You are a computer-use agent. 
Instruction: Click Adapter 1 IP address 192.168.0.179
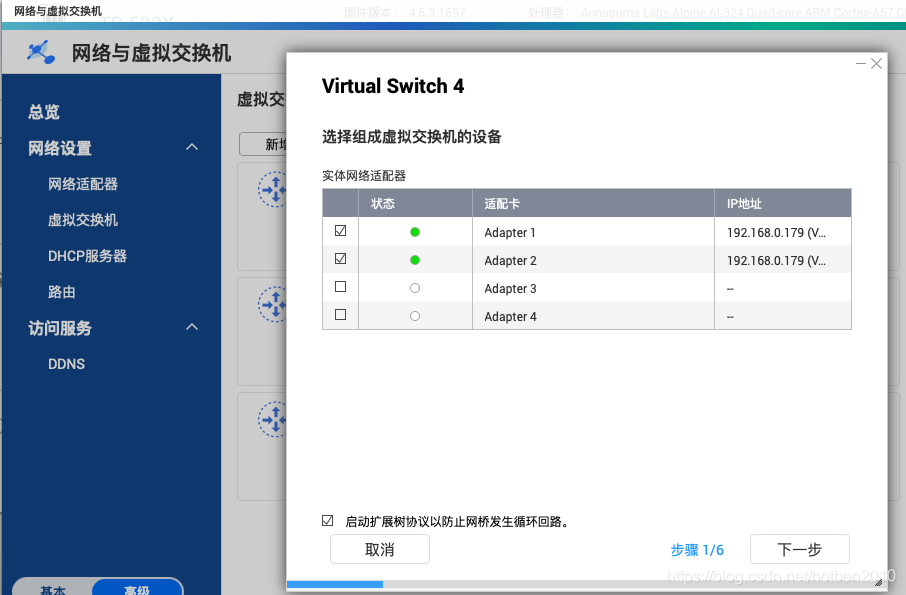click(777, 232)
